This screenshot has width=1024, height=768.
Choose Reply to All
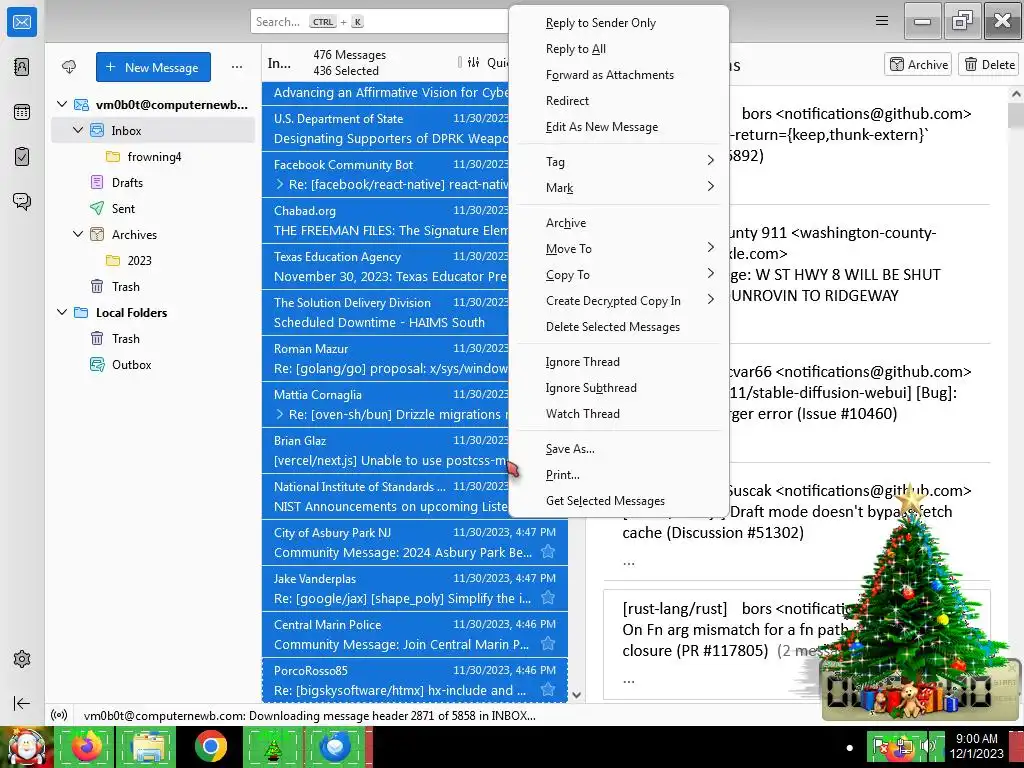click(618, 49)
